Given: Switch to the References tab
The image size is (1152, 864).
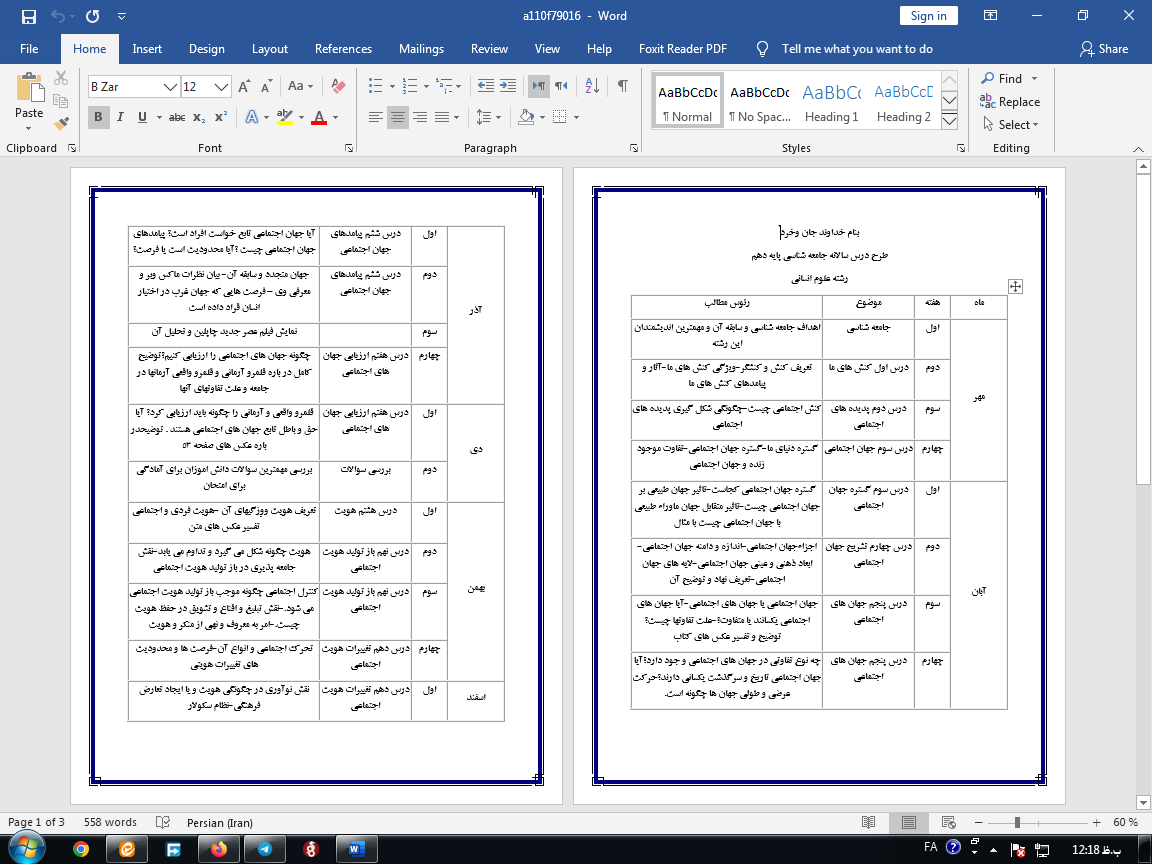Looking at the screenshot, I should pos(344,49).
